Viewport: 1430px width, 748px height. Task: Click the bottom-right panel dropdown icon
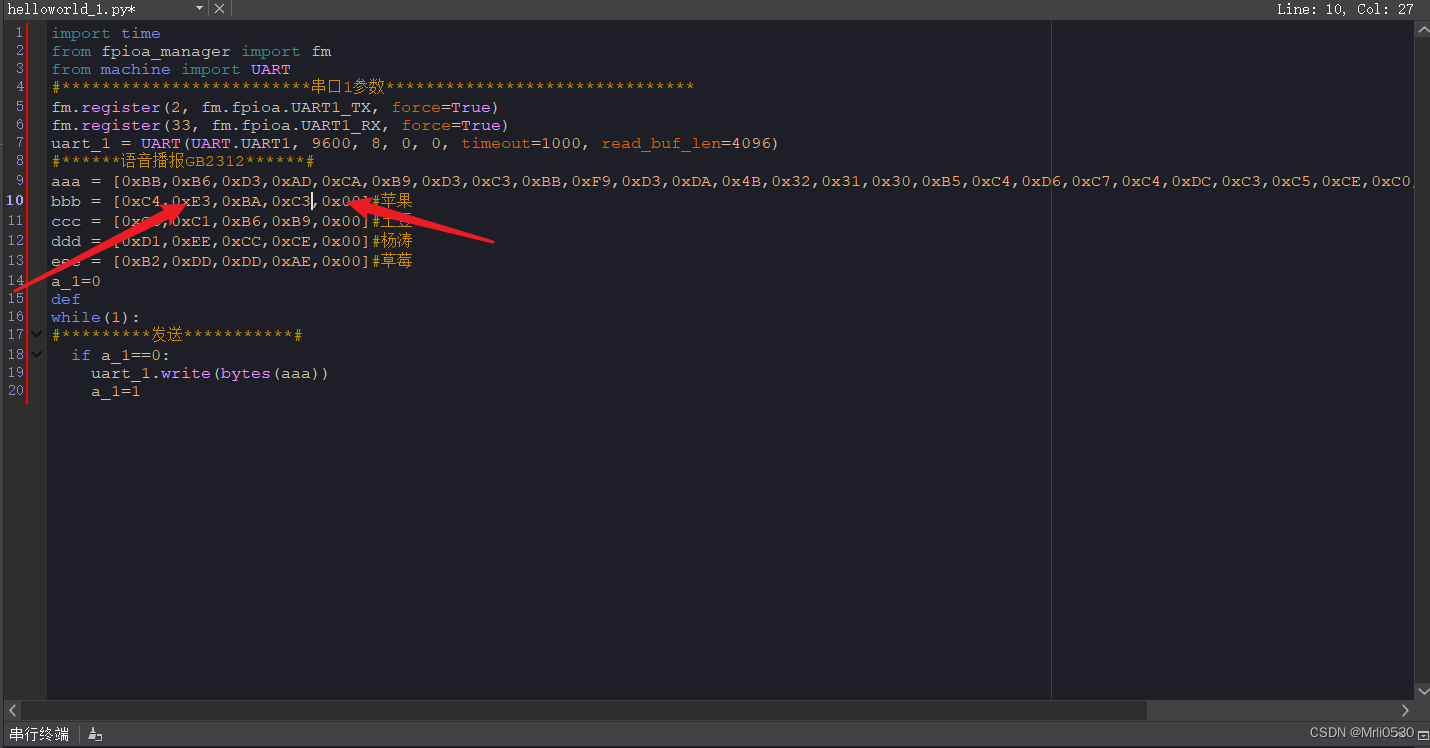(x=1423, y=734)
